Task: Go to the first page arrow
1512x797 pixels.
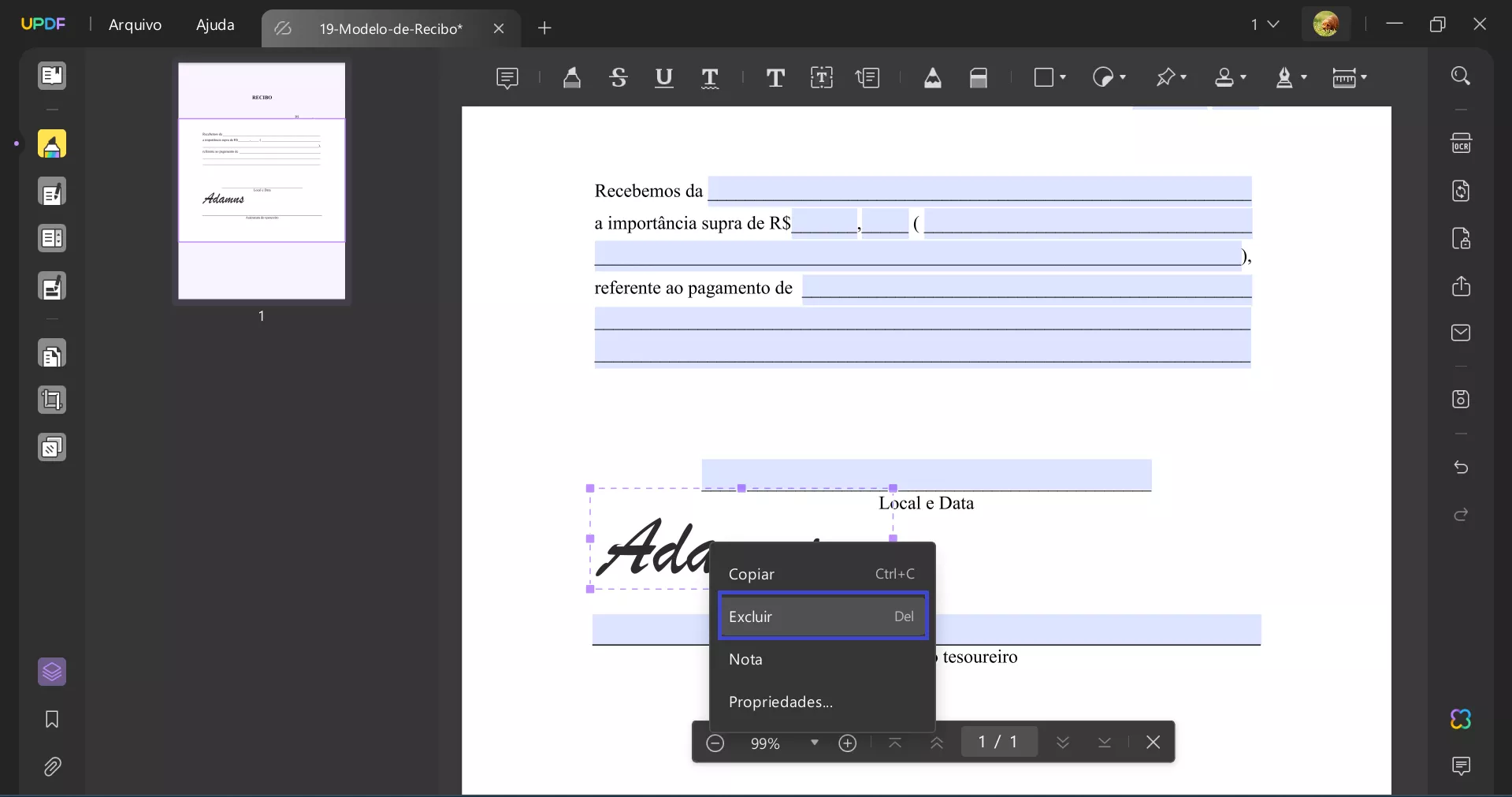Action: [895, 743]
